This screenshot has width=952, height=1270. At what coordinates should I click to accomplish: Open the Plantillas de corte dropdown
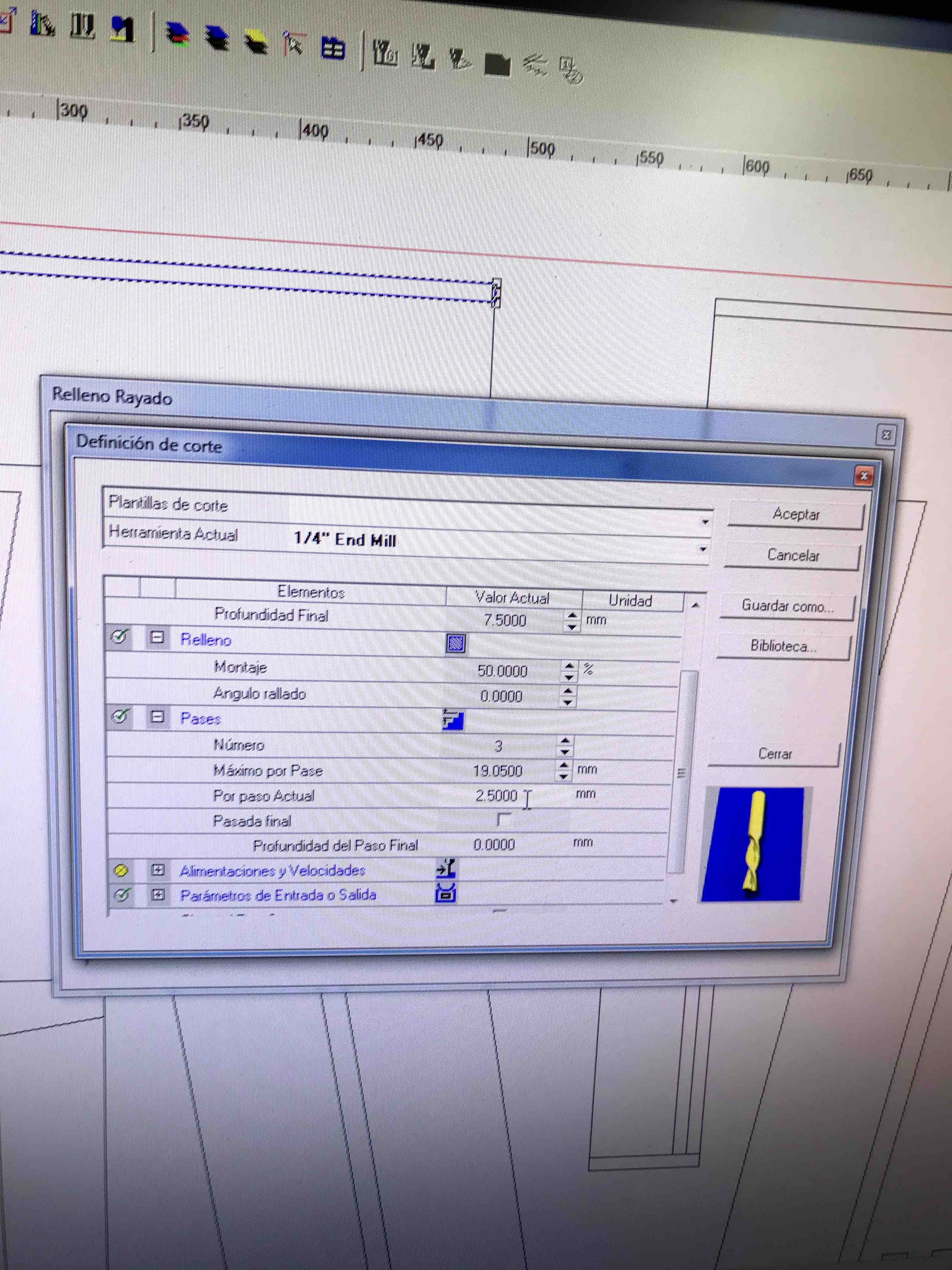[705, 522]
